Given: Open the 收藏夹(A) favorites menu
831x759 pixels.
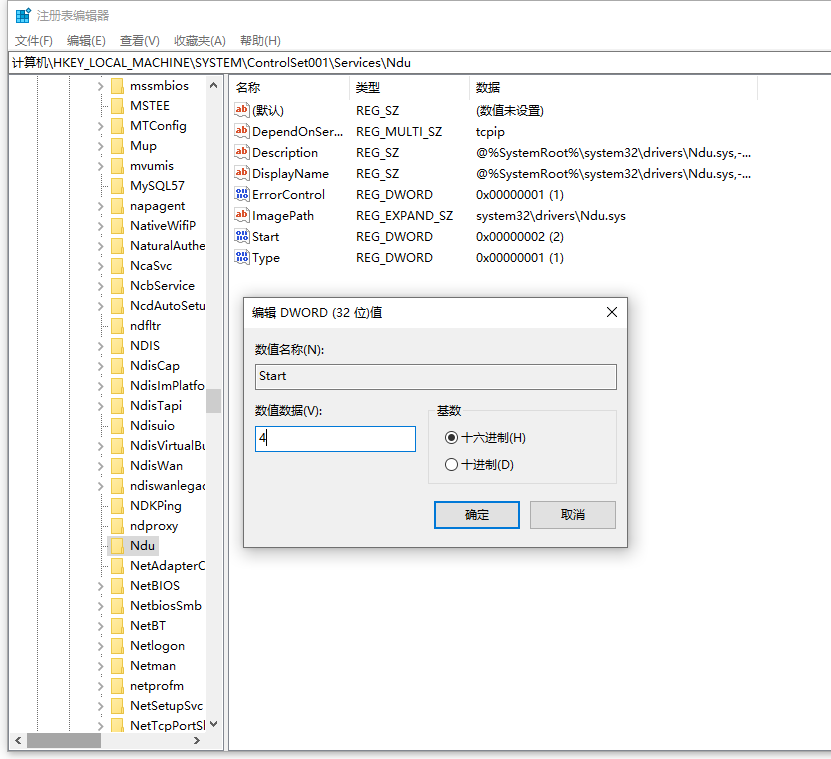Looking at the screenshot, I should [200, 40].
